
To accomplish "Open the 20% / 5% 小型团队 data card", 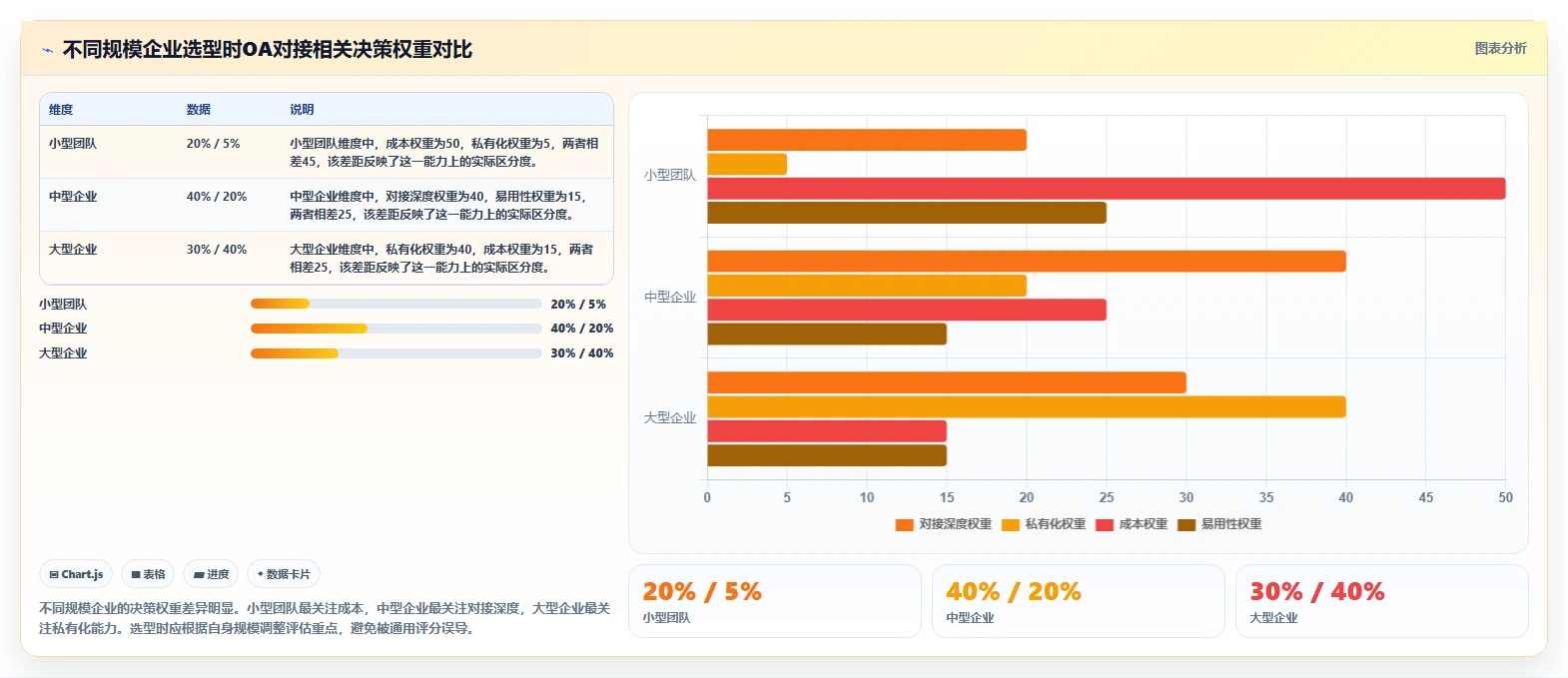I will pos(775,601).
